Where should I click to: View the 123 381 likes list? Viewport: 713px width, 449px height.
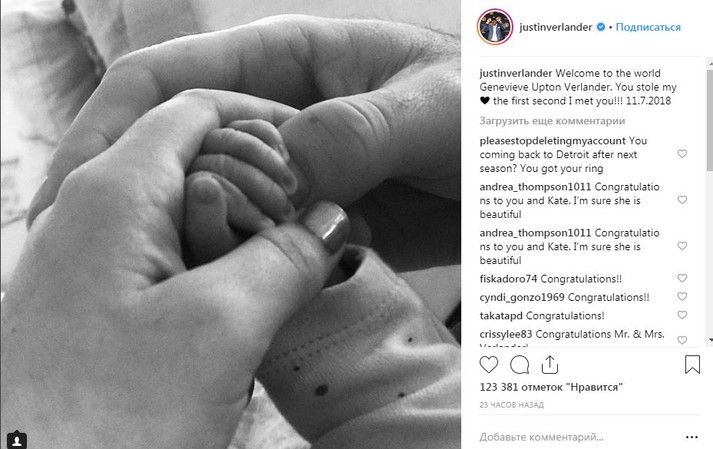pyautogui.click(x=551, y=387)
